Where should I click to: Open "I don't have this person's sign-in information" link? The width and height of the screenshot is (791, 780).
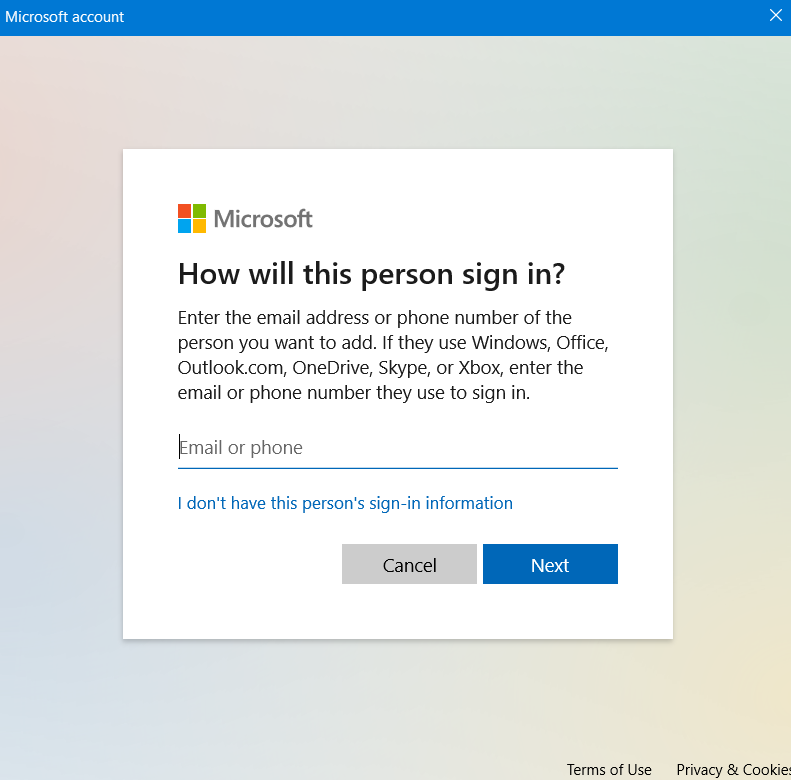coord(345,503)
